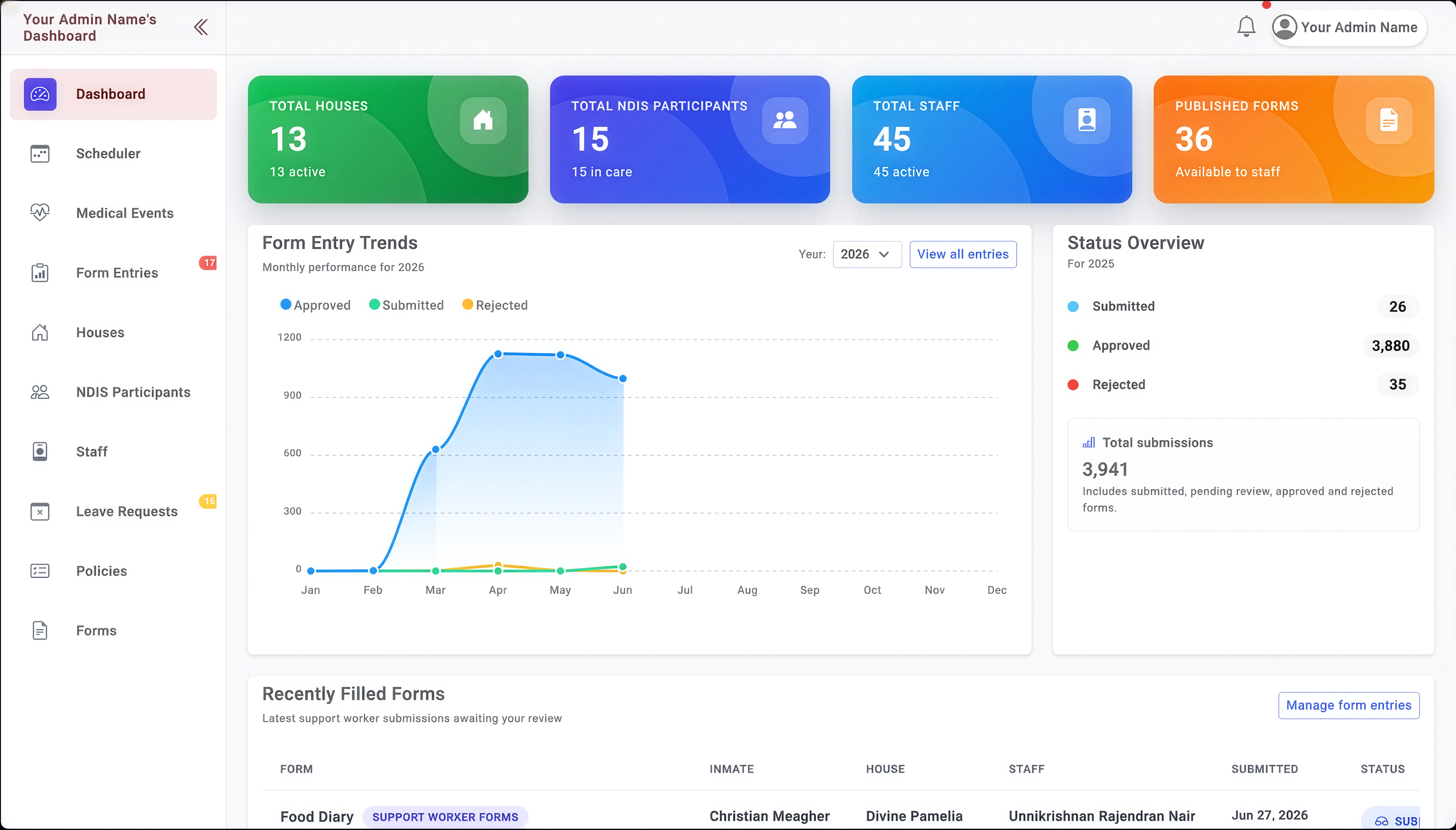Image resolution: width=1456 pixels, height=830 pixels.
Task: Click the Manage form entries button
Action: click(1348, 705)
